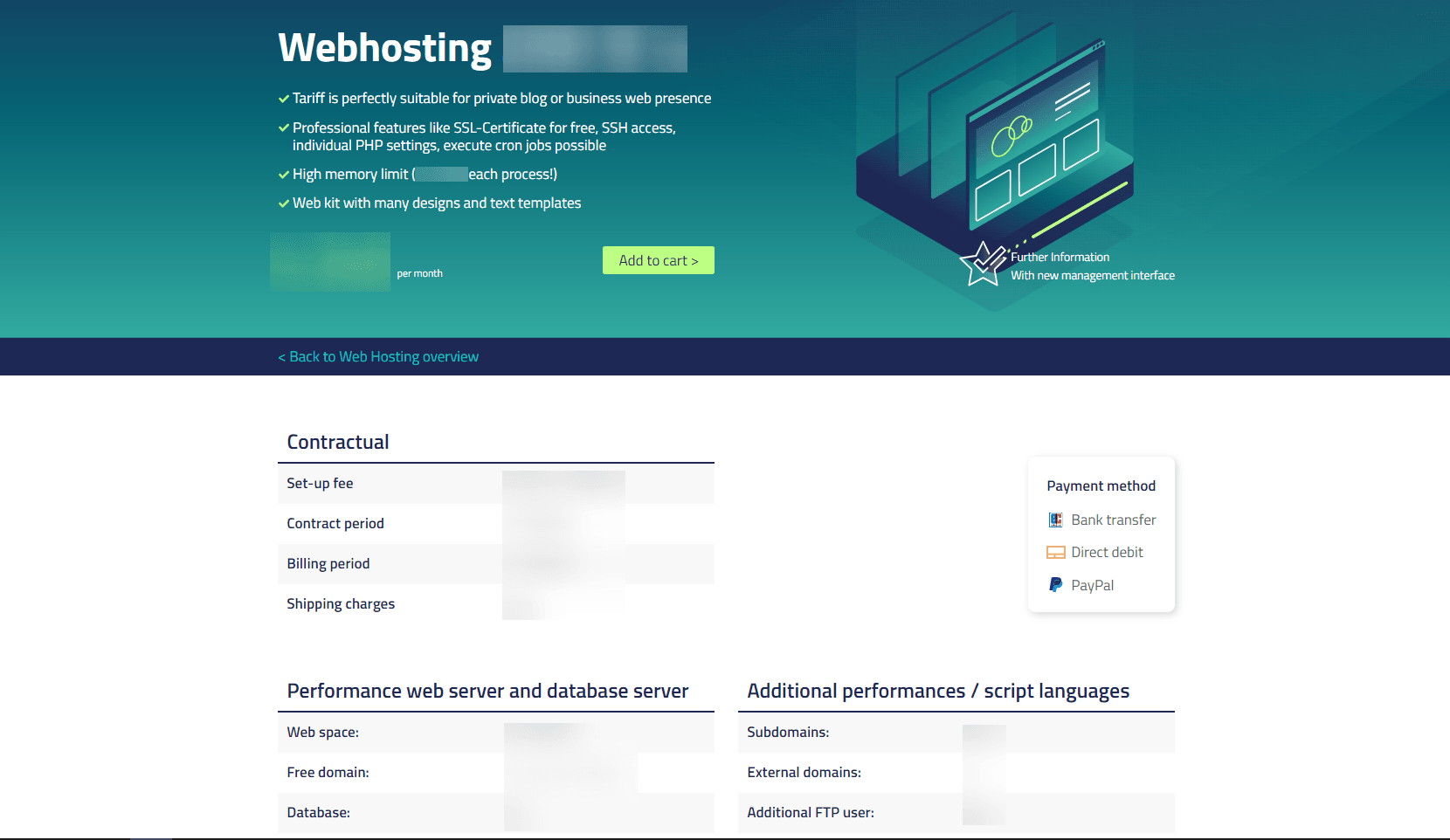This screenshot has width=1450, height=840.
Task: Click checkmark beside High memory limit
Action: point(283,175)
